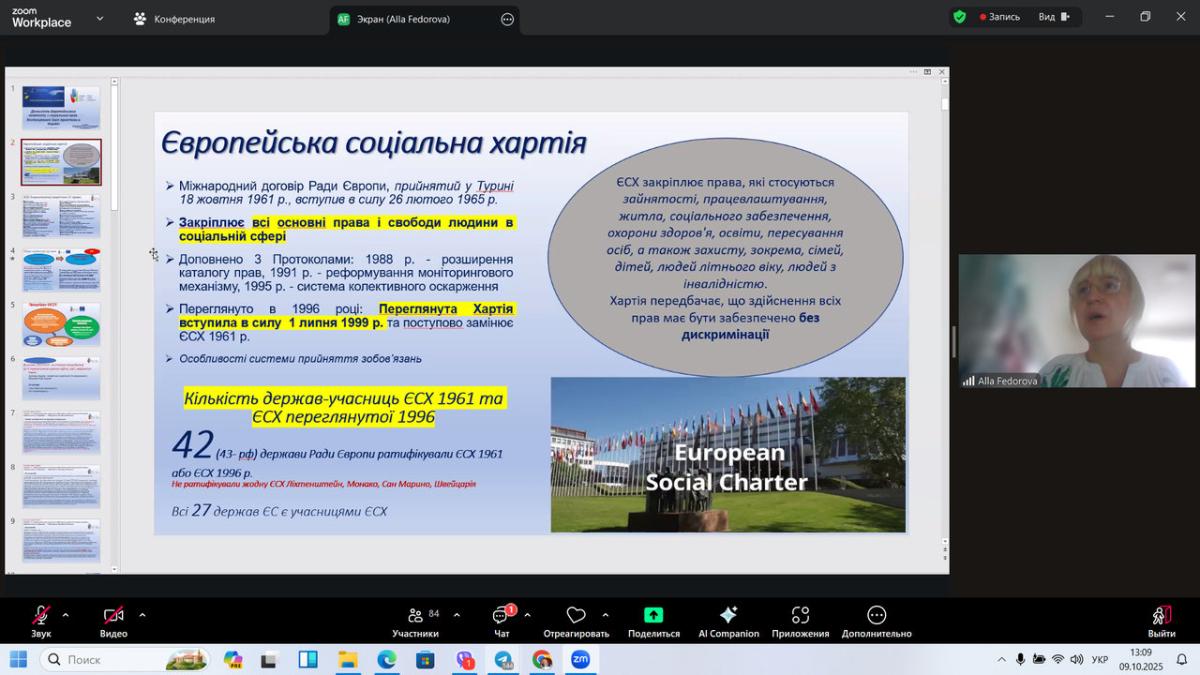Open the Participants panel icon
1200x675 pixels.
click(x=415, y=616)
